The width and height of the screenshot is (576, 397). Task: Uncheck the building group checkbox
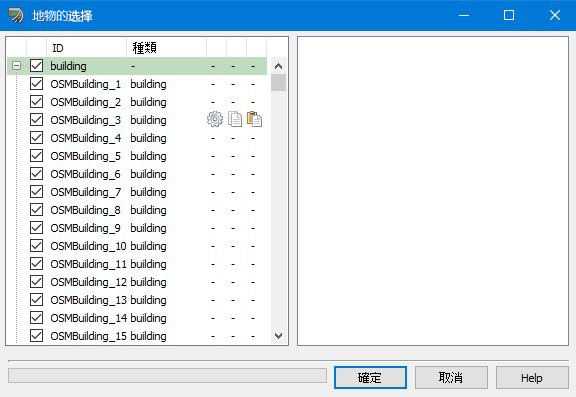point(36,66)
